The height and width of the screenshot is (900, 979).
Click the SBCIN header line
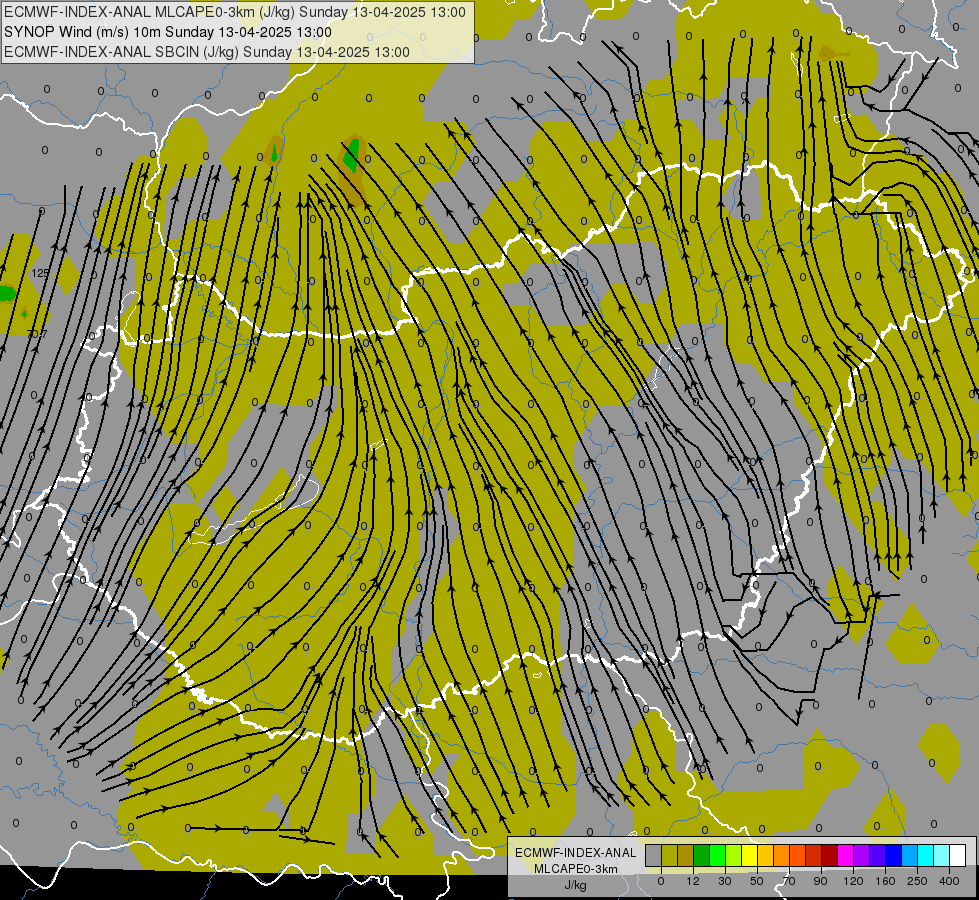207,52
